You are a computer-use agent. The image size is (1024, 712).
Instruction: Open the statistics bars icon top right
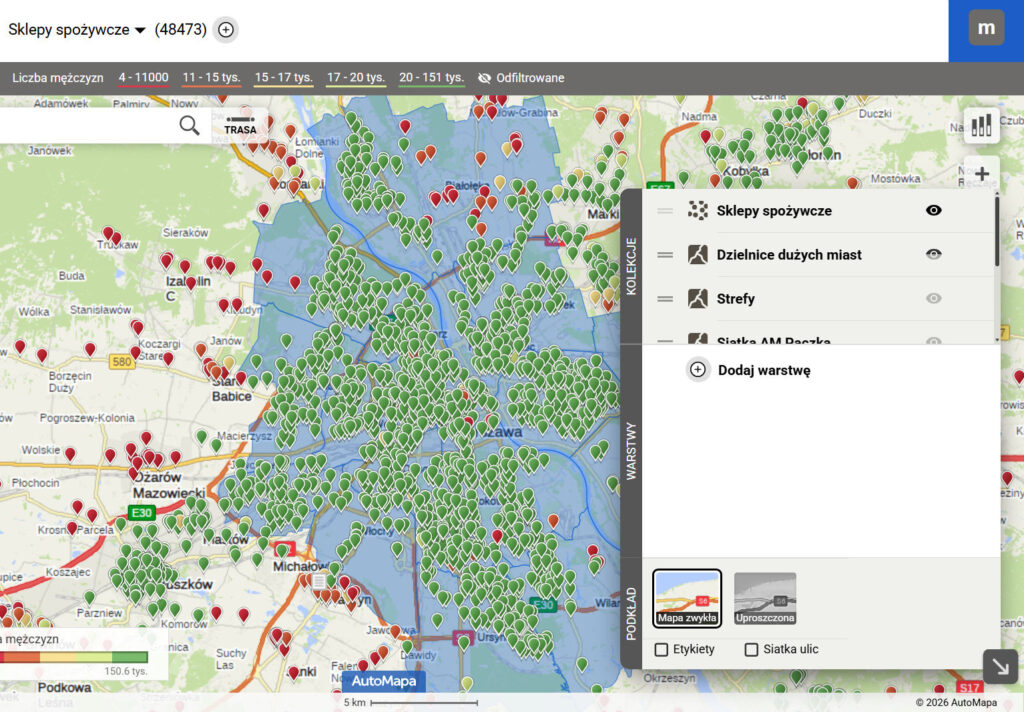[x=981, y=124]
